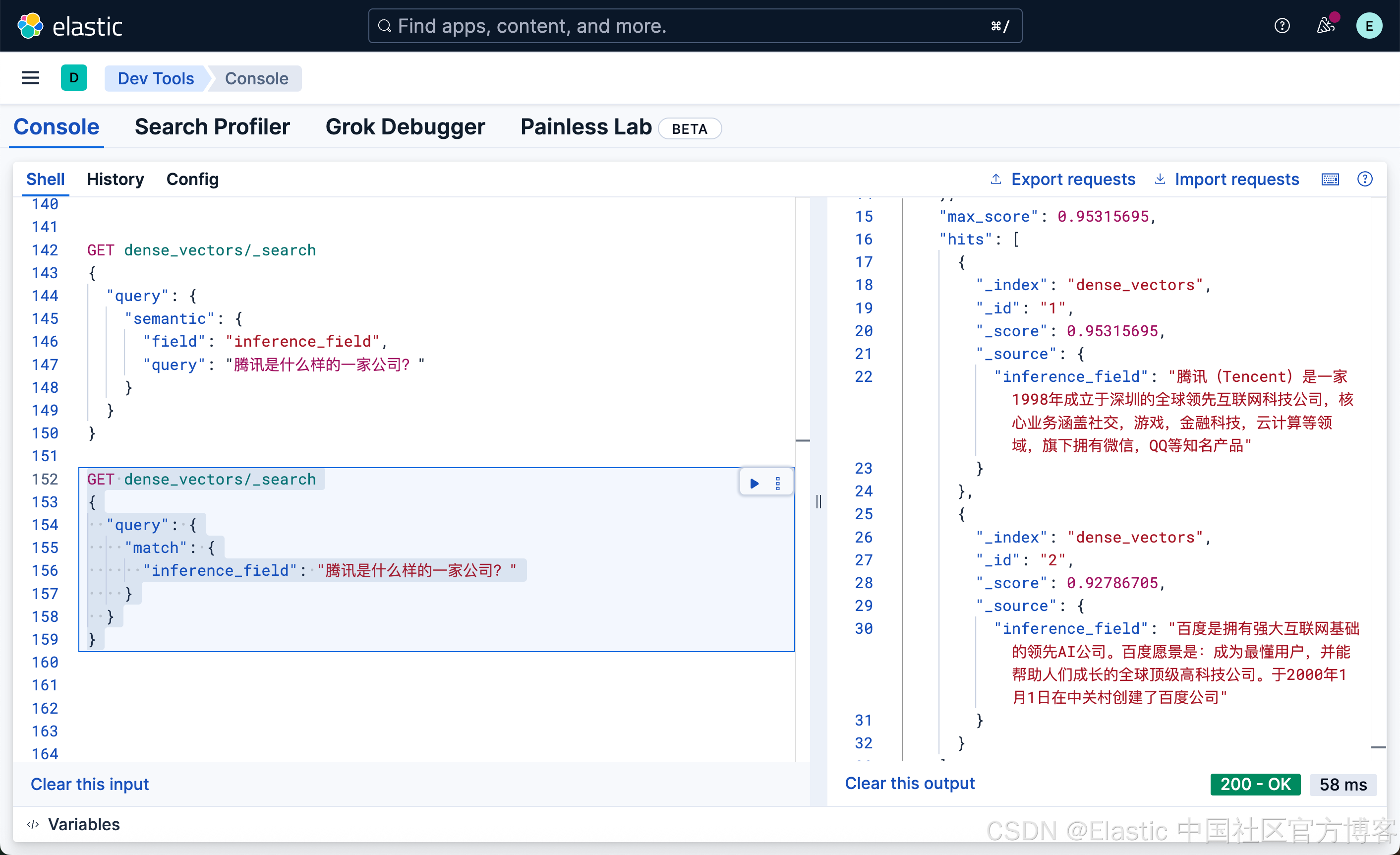Open the Config tab
This screenshot has height=855, width=1400.
pos(192,179)
